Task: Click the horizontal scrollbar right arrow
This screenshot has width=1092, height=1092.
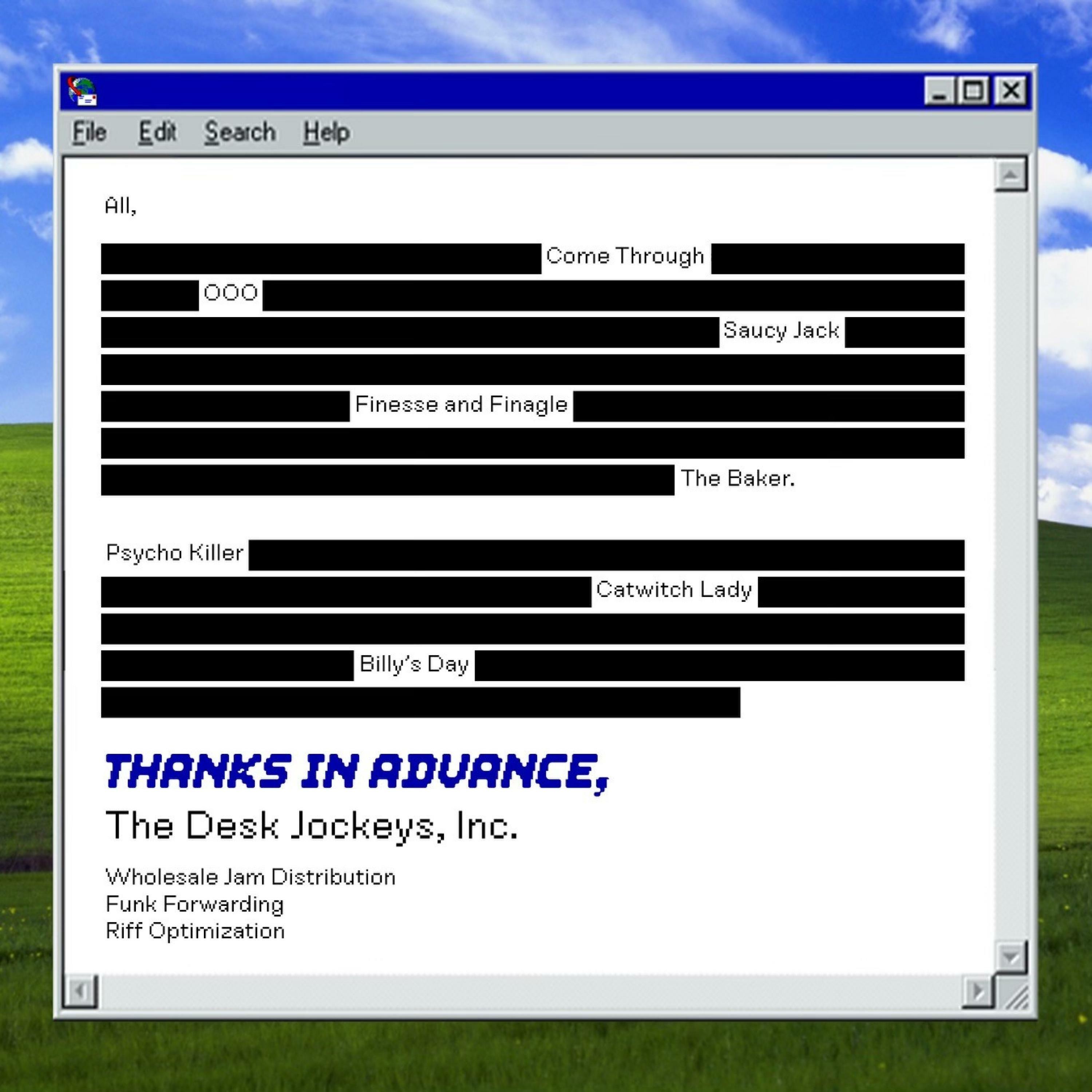Action: pos(978,992)
